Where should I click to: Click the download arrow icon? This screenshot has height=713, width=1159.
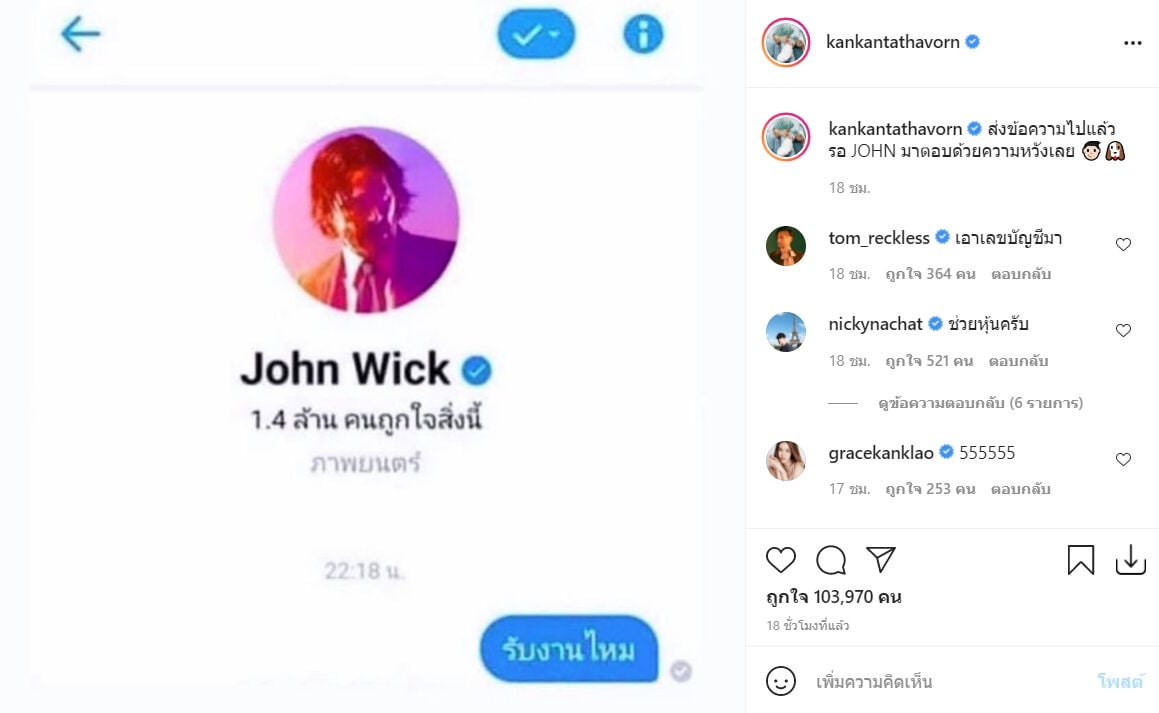(1131, 559)
